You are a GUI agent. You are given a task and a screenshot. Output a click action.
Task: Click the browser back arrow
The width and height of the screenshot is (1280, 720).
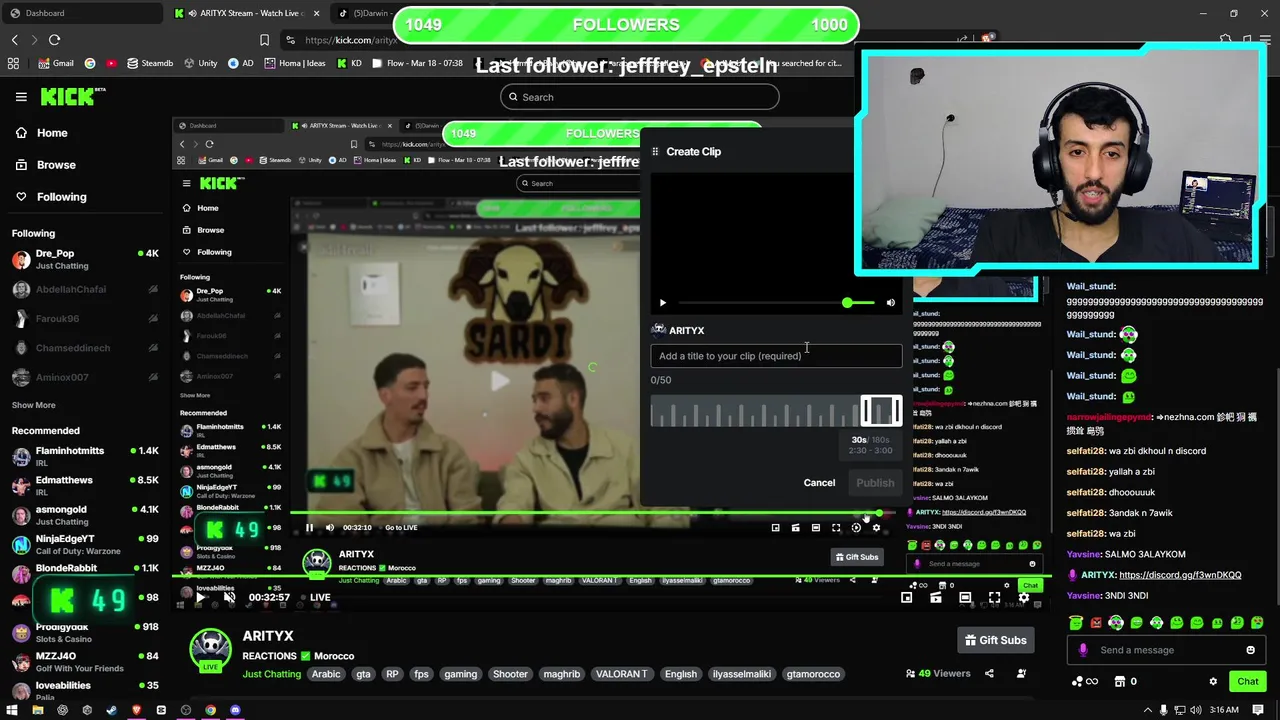point(14,40)
